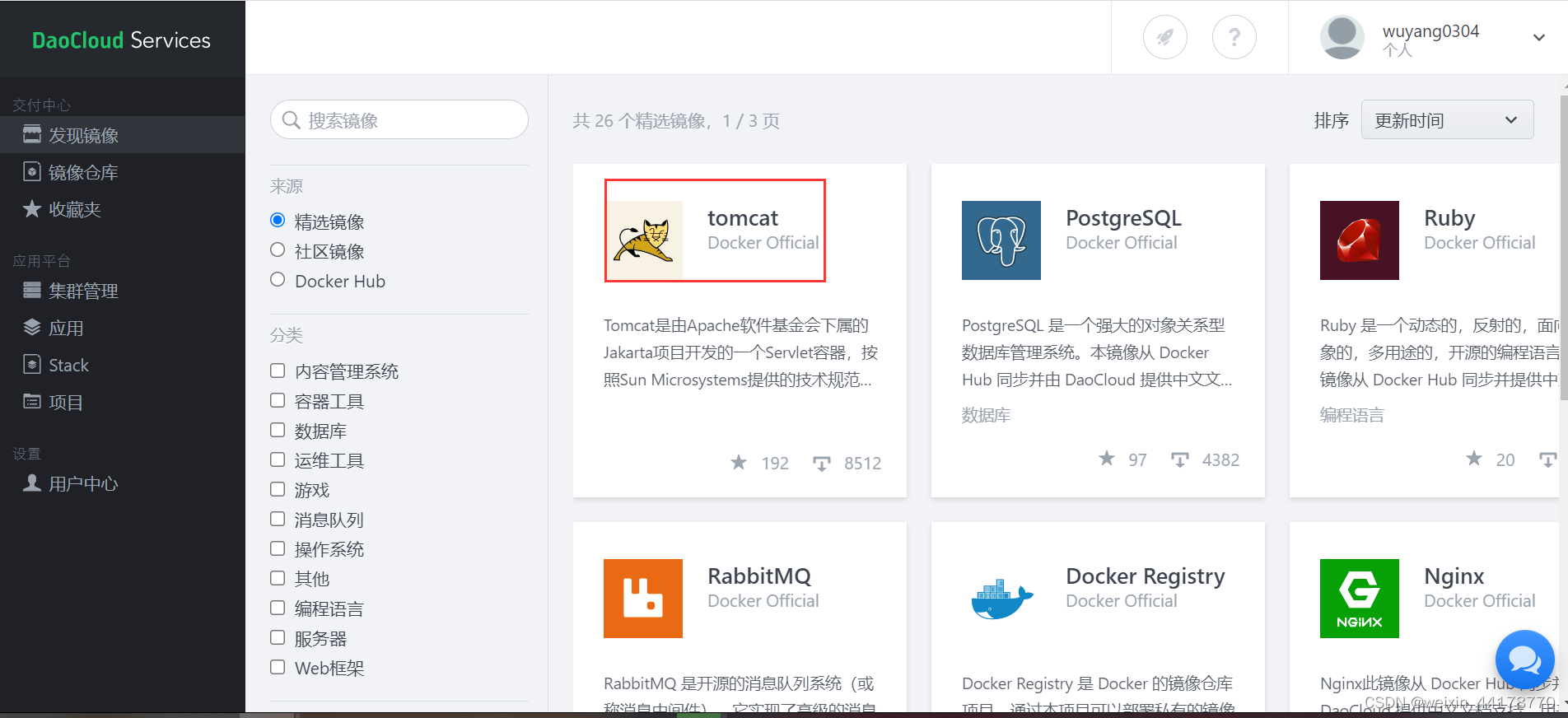The width and height of the screenshot is (1568, 718).
Task: Click the 发现镜像 storefront icon
Action: [32, 134]
